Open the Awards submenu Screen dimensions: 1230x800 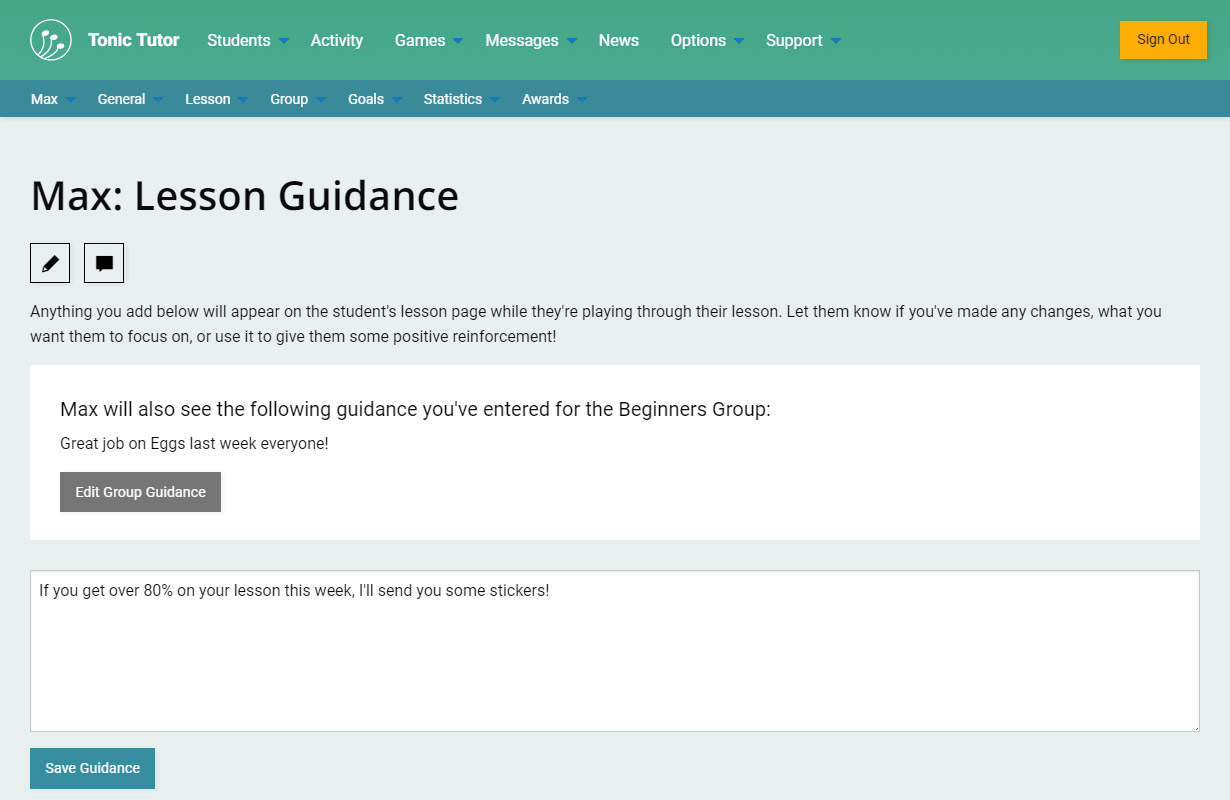coord(553,99)
